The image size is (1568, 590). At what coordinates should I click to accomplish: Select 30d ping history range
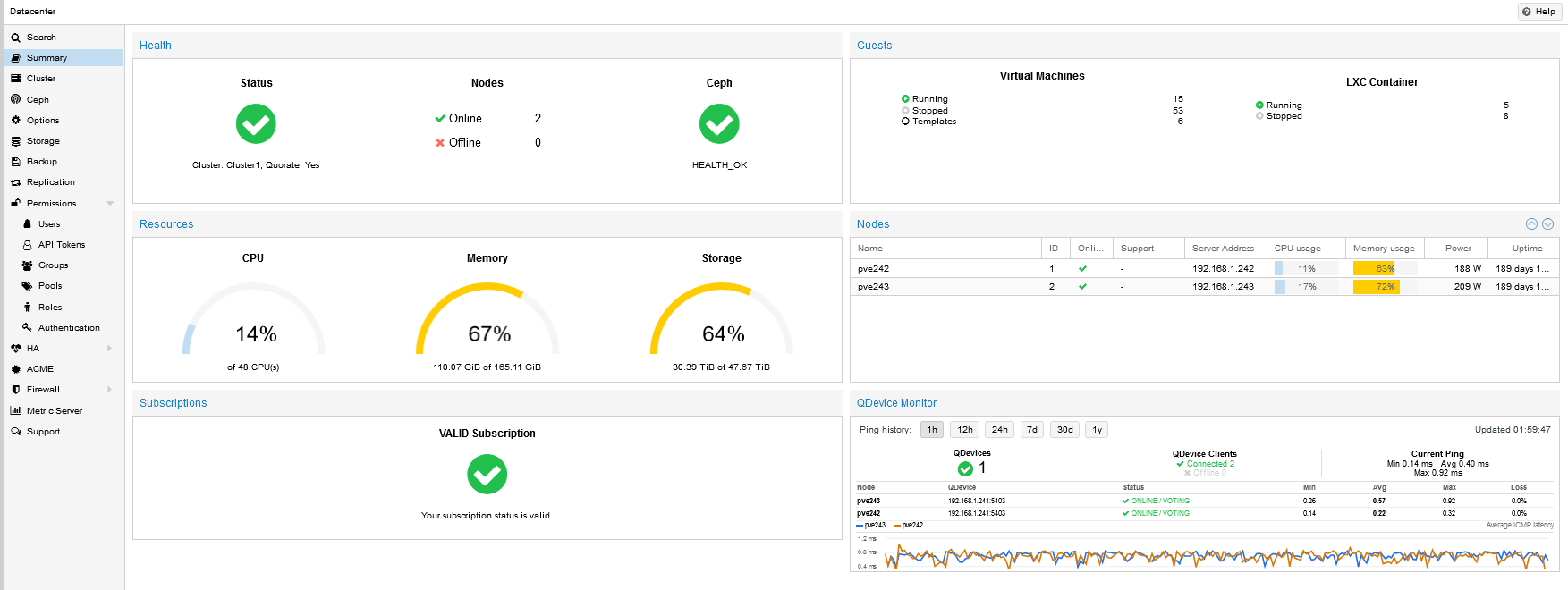pyautogui.click(x=1064, y=430)
